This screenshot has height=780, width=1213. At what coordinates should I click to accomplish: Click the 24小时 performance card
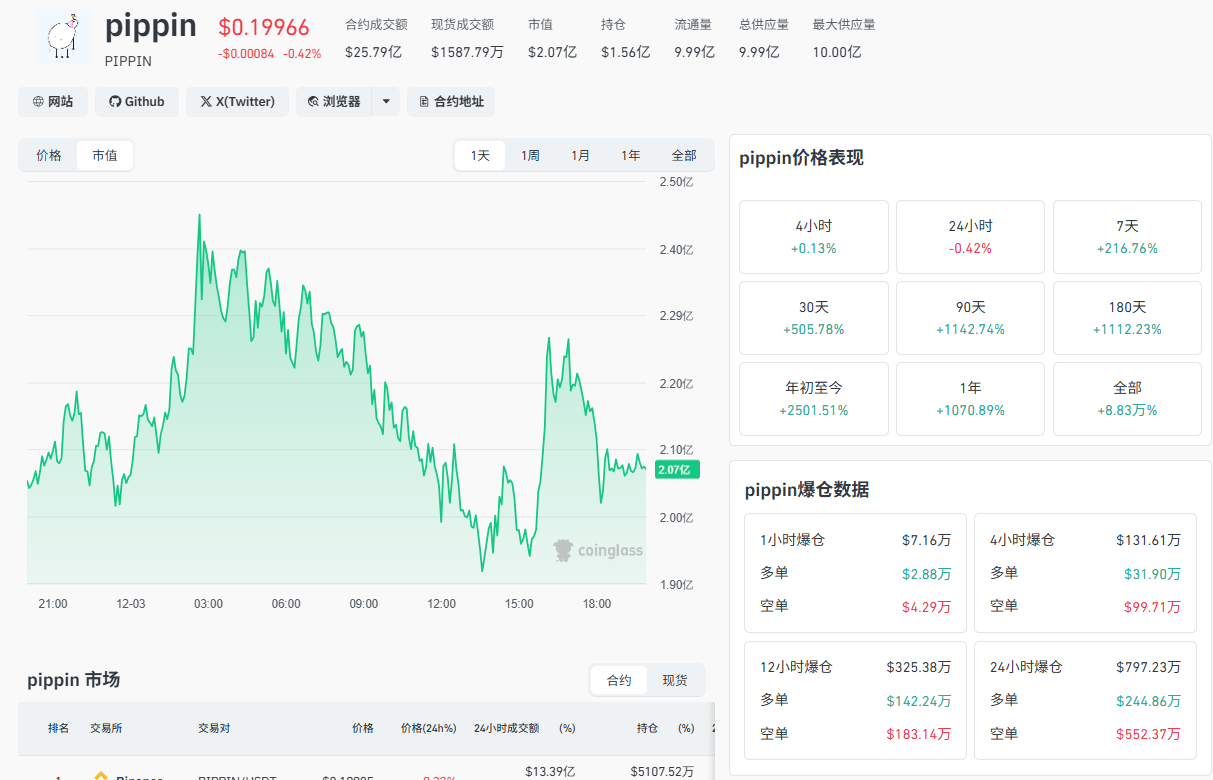pos(970,237)
